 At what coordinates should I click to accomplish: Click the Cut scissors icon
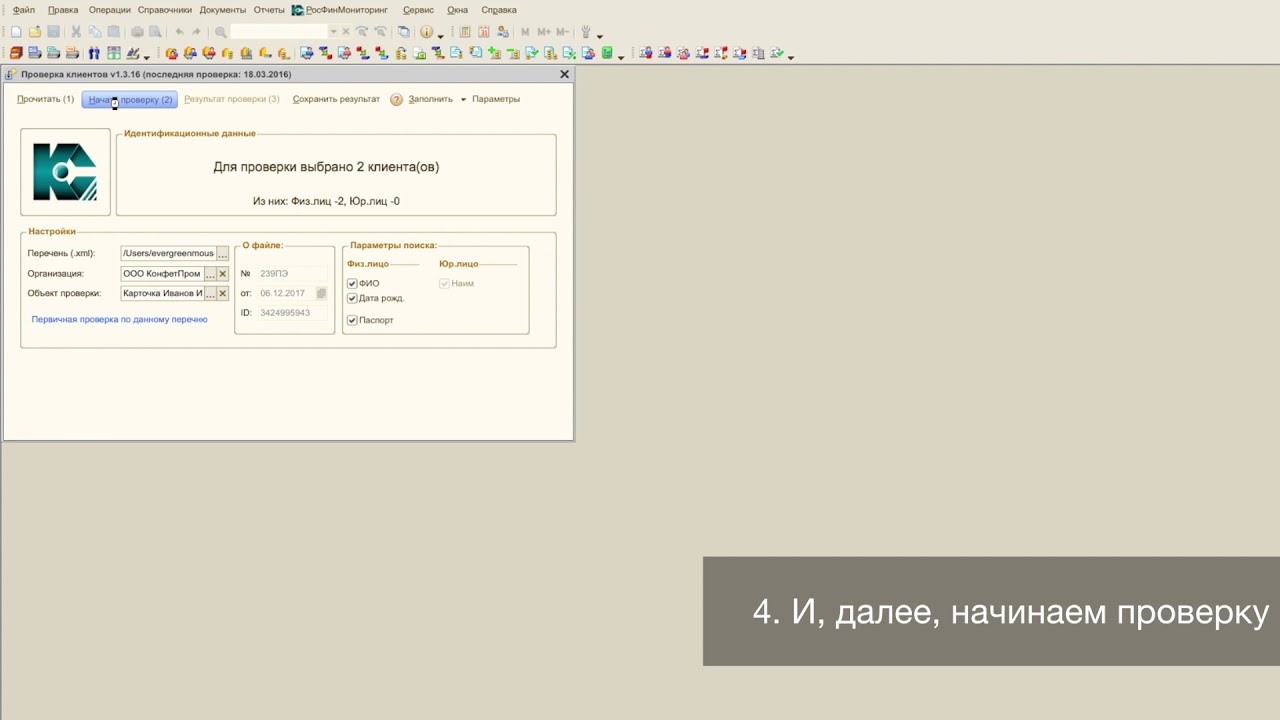75,32
